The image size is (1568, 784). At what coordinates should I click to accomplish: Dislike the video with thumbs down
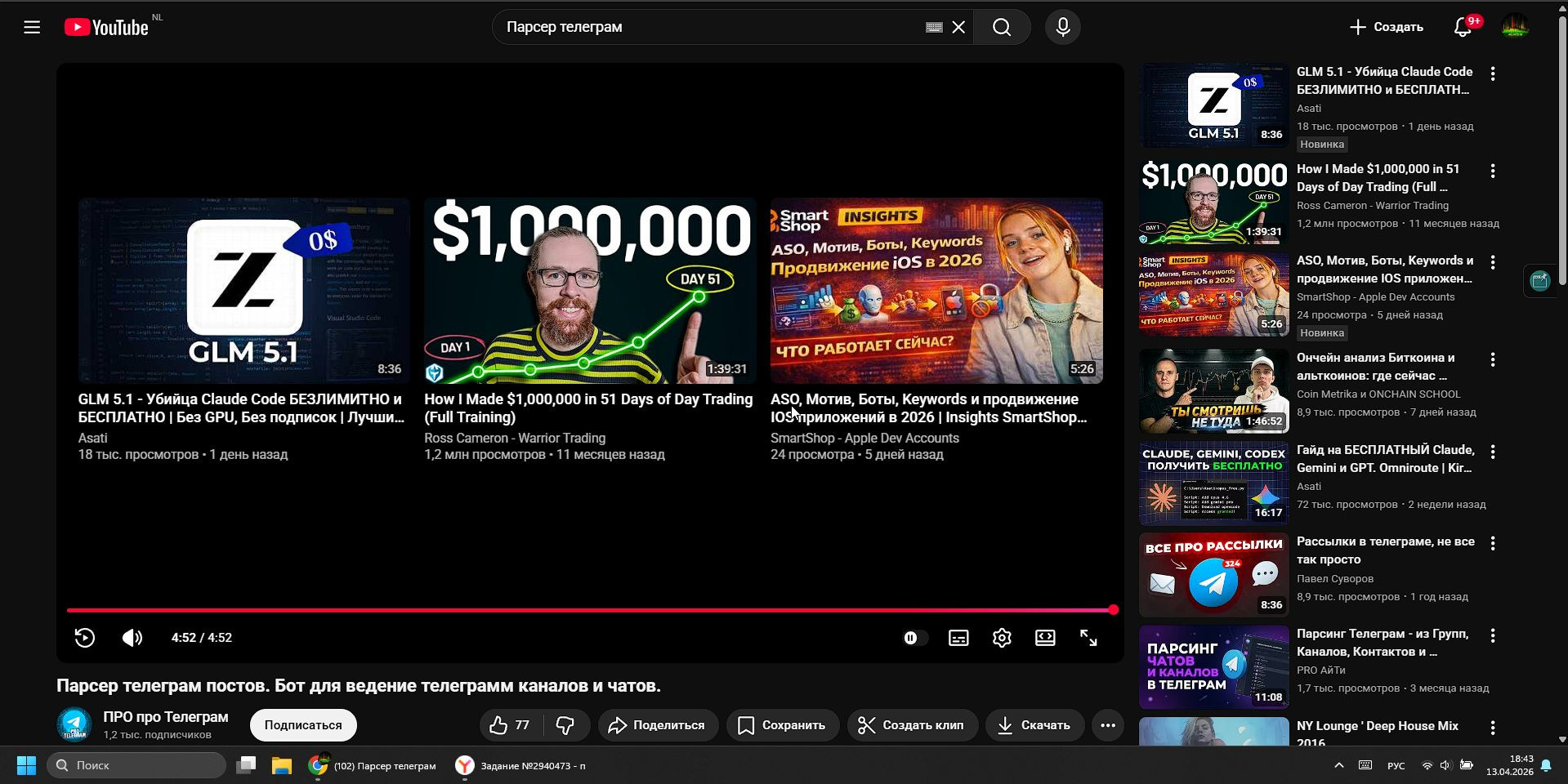pos(565,725)
